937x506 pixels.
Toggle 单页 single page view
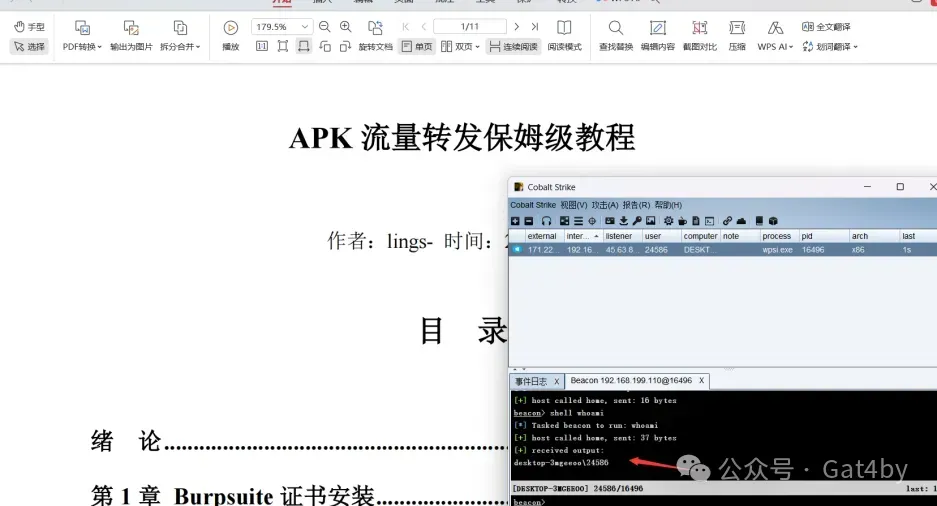pyautogui.click(x=417, y=47)
